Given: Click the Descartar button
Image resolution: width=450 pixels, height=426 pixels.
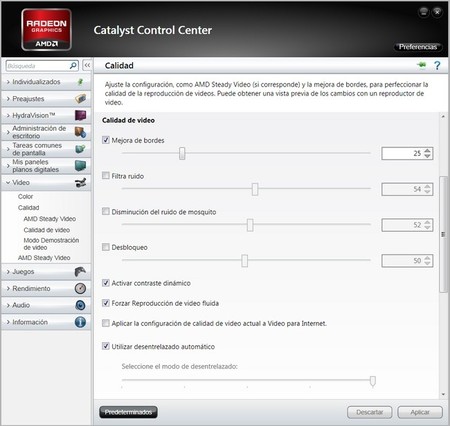Looking at the screenshot, I should coord(370,412).
